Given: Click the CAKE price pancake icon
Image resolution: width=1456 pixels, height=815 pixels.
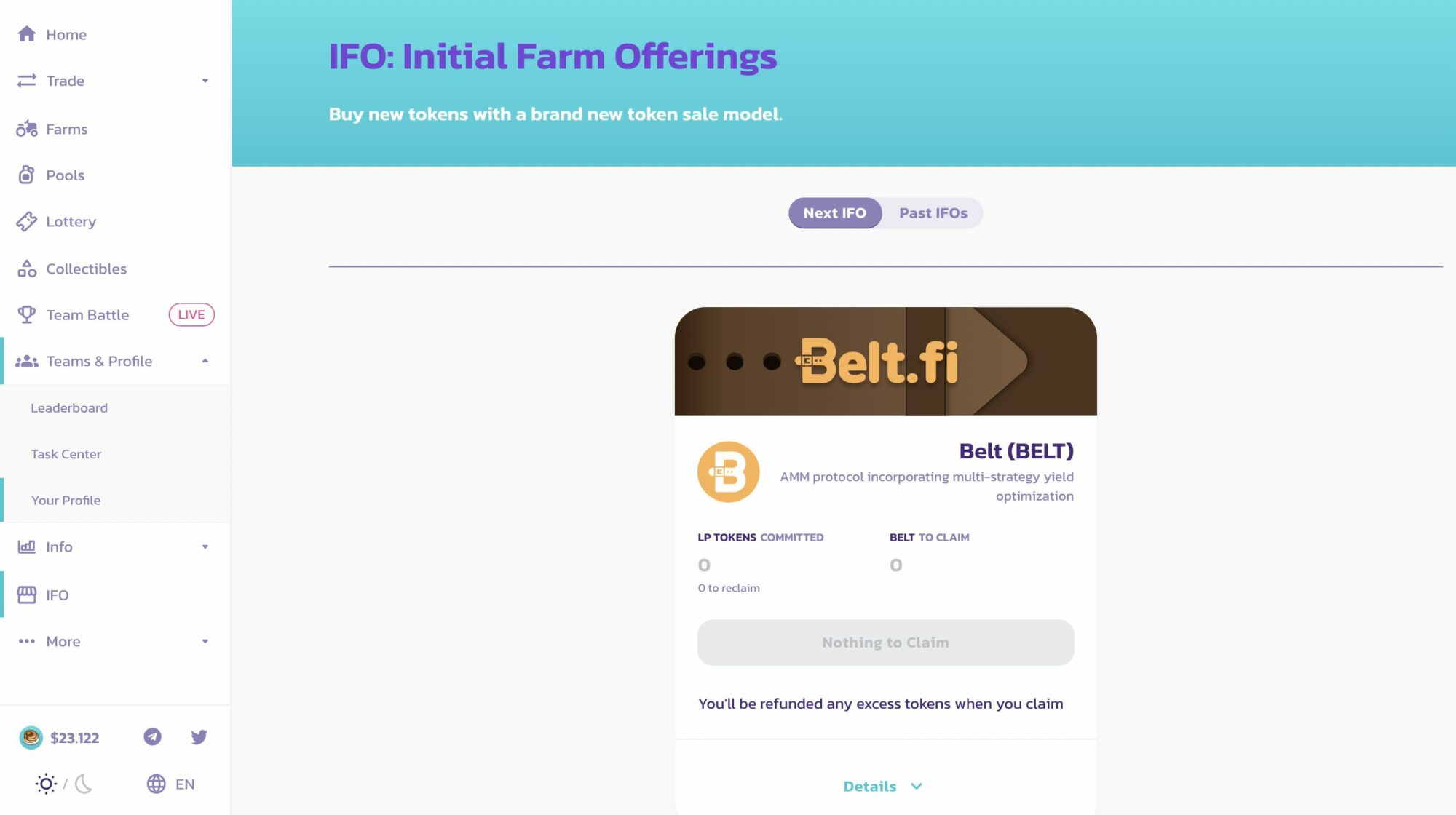Looking at the screenshot, I should [31, 737].
